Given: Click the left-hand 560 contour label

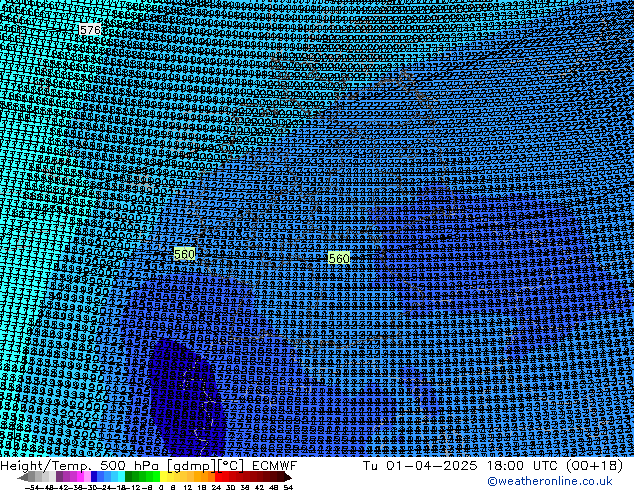Looking at the screenshot, I should coord(184,254).
